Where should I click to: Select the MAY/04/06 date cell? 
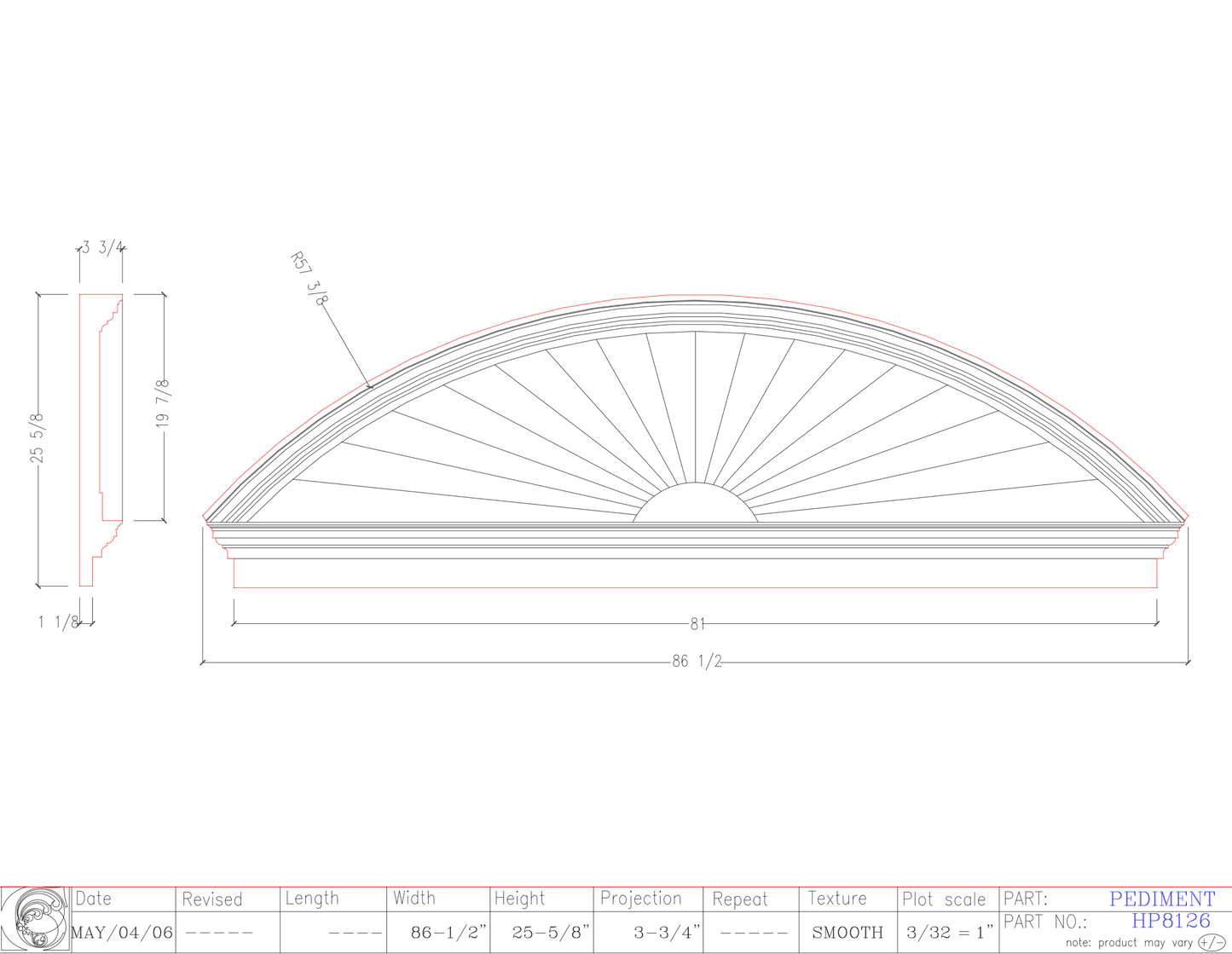pyautogui.click(x=122, y=933)
